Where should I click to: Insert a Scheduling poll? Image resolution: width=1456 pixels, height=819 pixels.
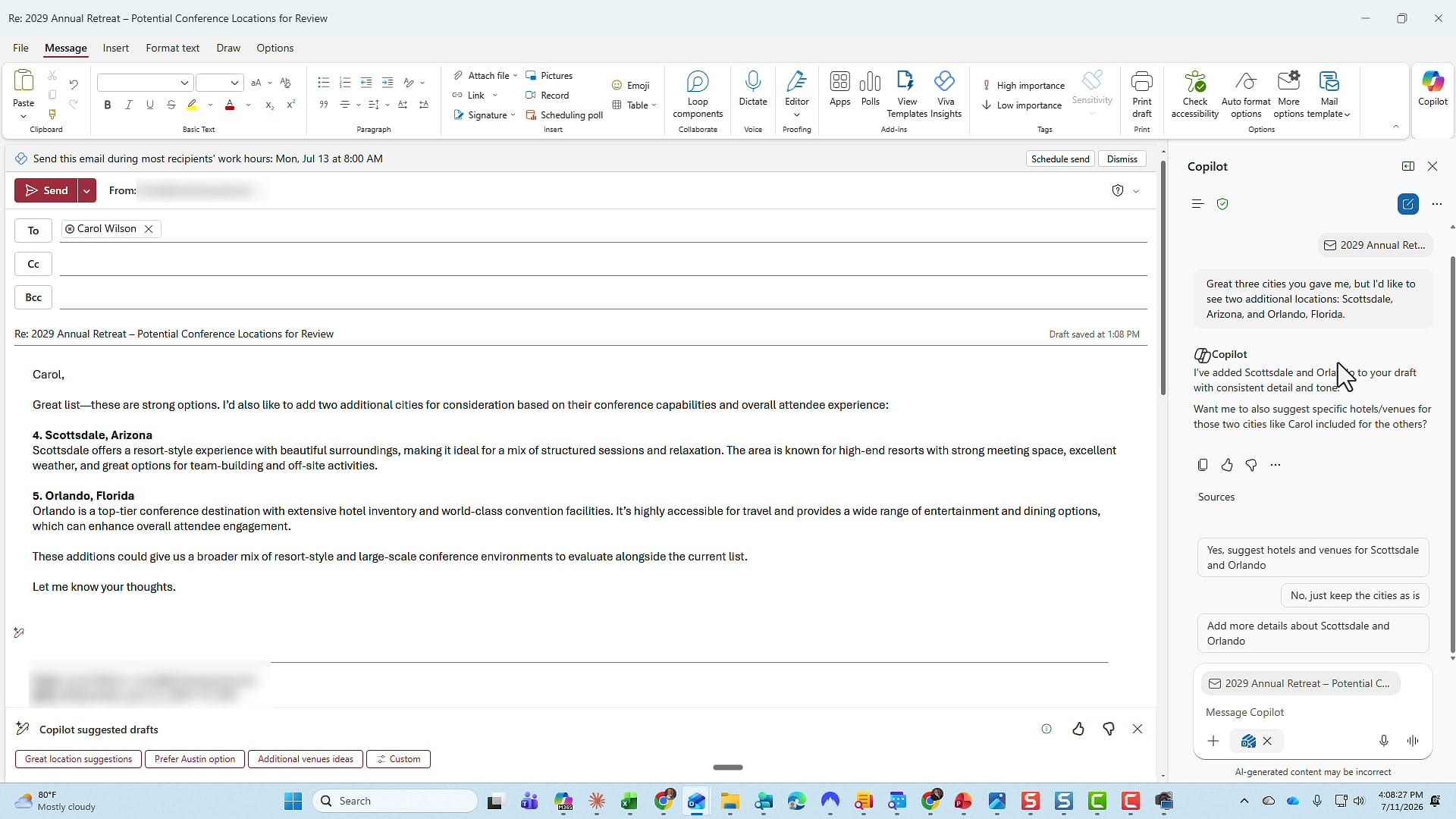[x=564, y=115]
